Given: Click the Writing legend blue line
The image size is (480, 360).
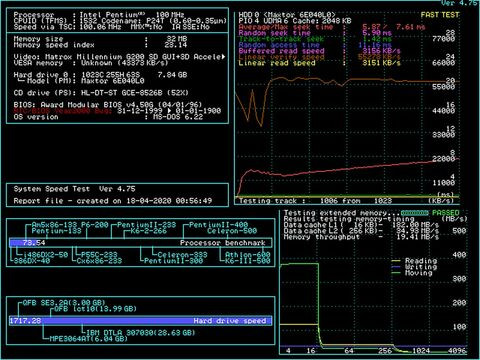Looking at the screenshot, I should pos(396,267).
